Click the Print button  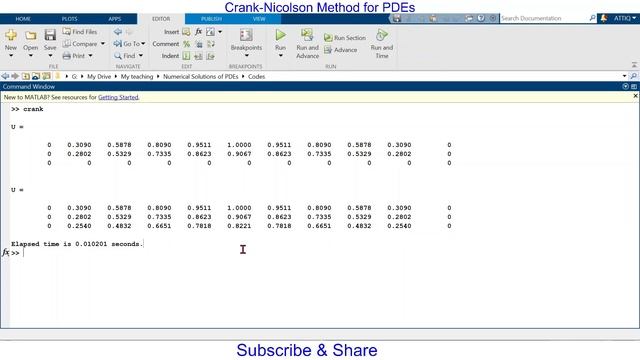pos(74,56)
